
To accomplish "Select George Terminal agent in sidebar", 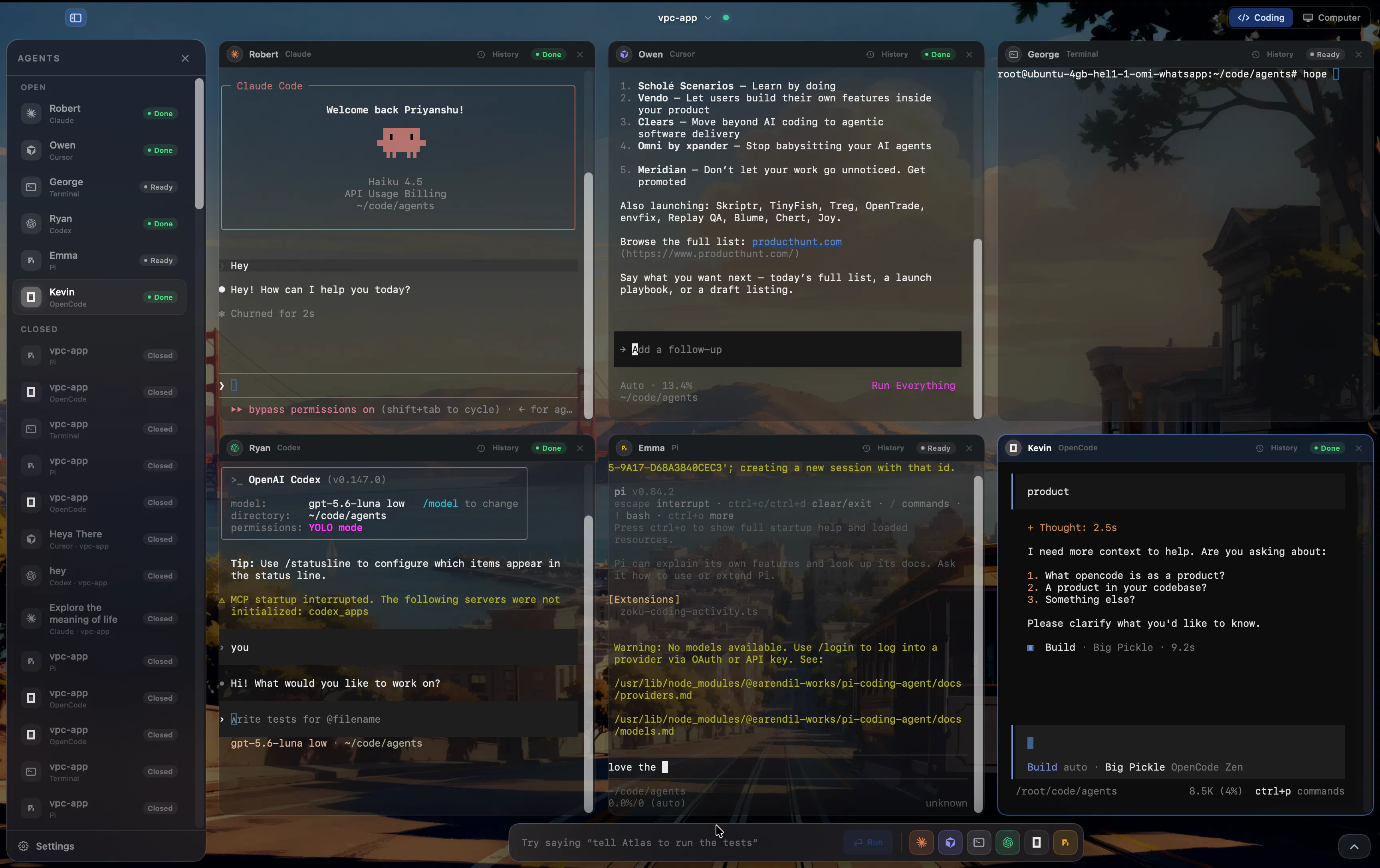I will 100,187.
